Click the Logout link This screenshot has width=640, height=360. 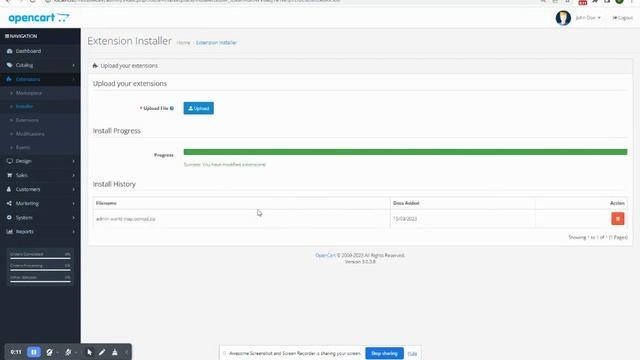622,18
